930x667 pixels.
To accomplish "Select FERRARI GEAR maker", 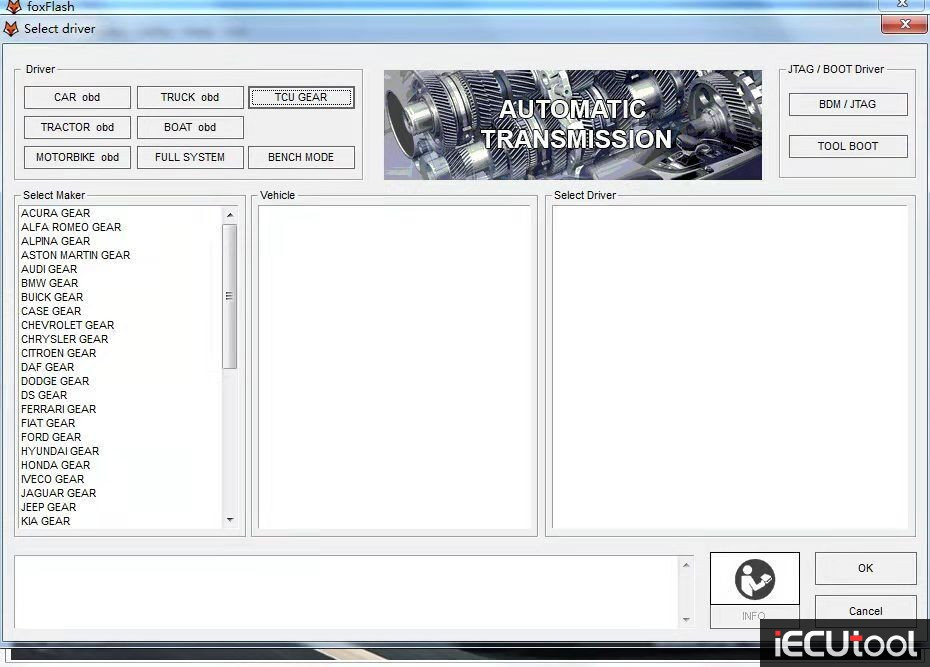I will pos(59,409).
